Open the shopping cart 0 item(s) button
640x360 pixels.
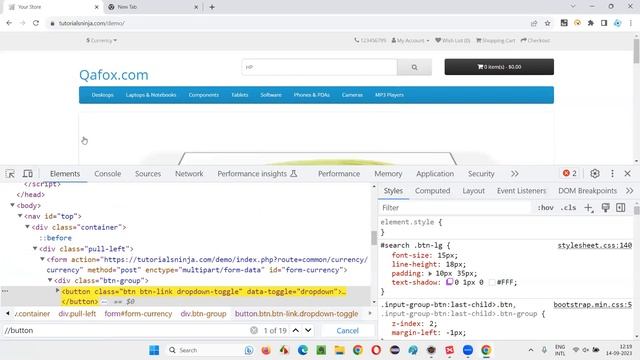point(499,67)
